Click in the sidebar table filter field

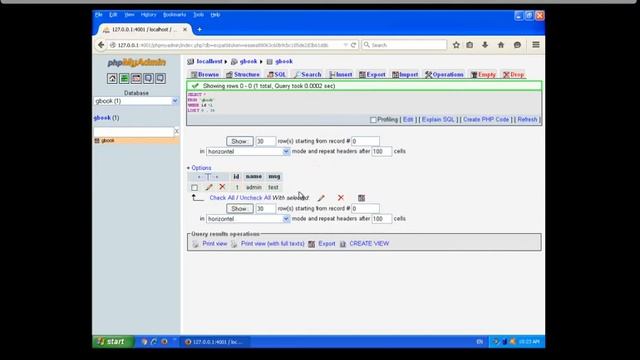point(134,131)
